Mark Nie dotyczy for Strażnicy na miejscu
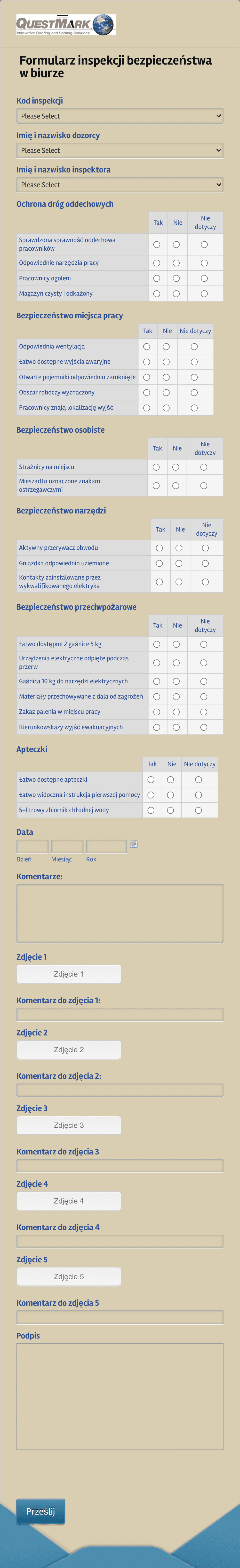 pos(203,467)
